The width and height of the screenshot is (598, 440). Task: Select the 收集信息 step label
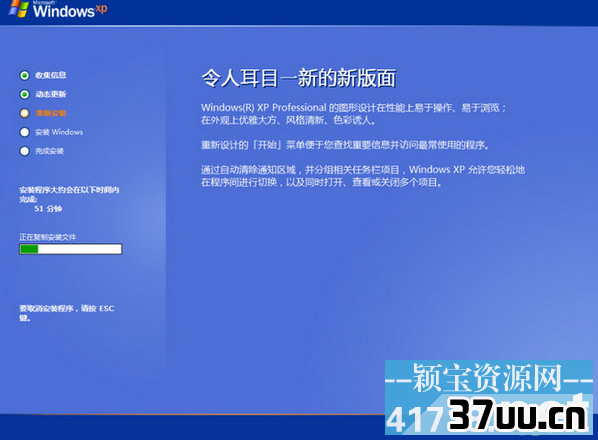coord(51,75)
